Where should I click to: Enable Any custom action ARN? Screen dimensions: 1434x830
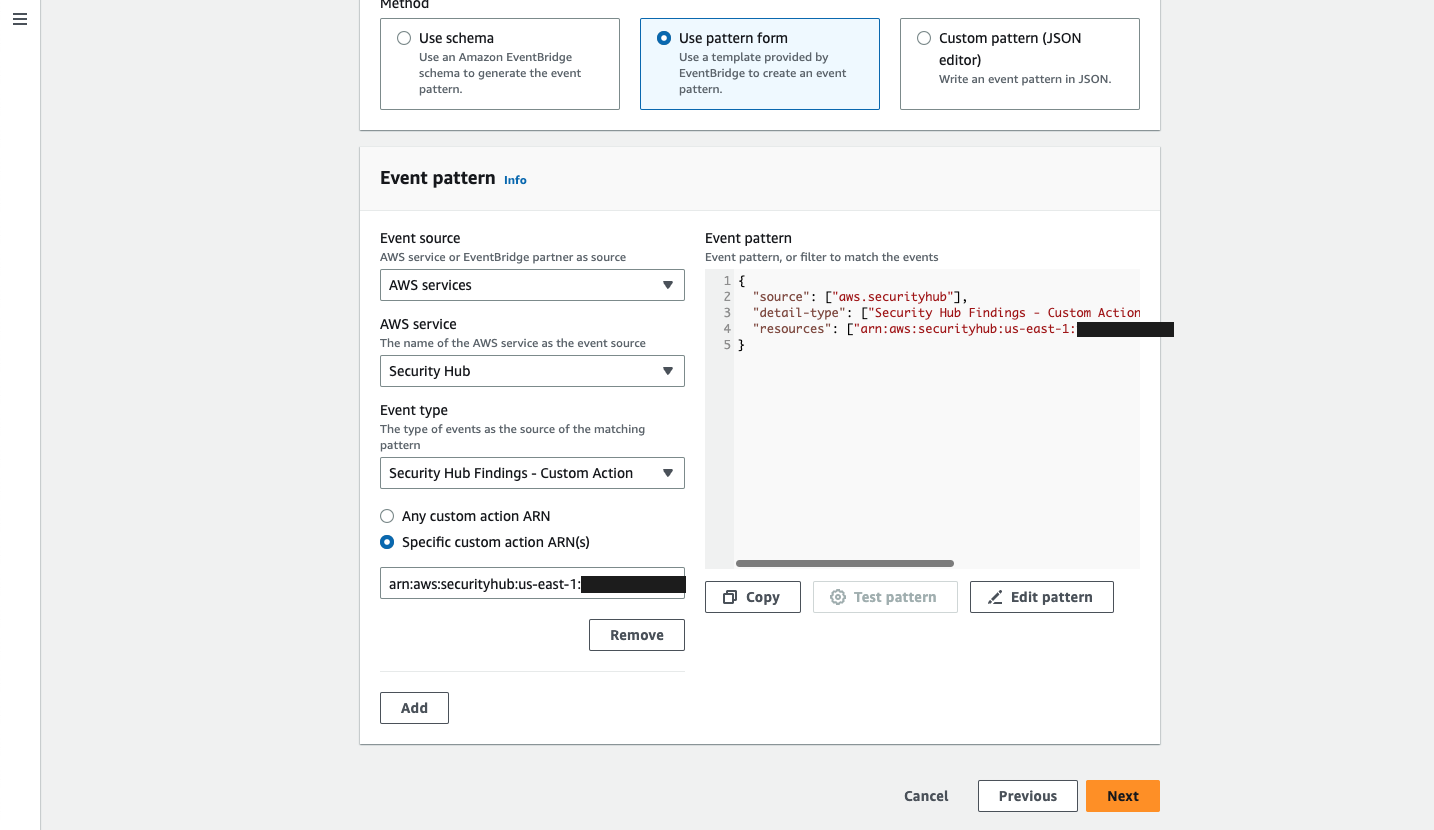pos(387,516)
